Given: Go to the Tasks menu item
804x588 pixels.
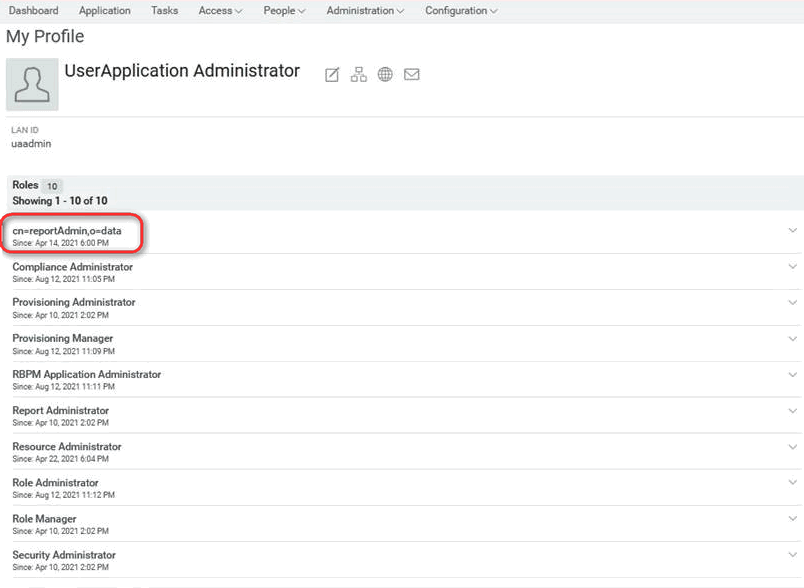Looking at the screenshot, I should (x=164, y=11).
